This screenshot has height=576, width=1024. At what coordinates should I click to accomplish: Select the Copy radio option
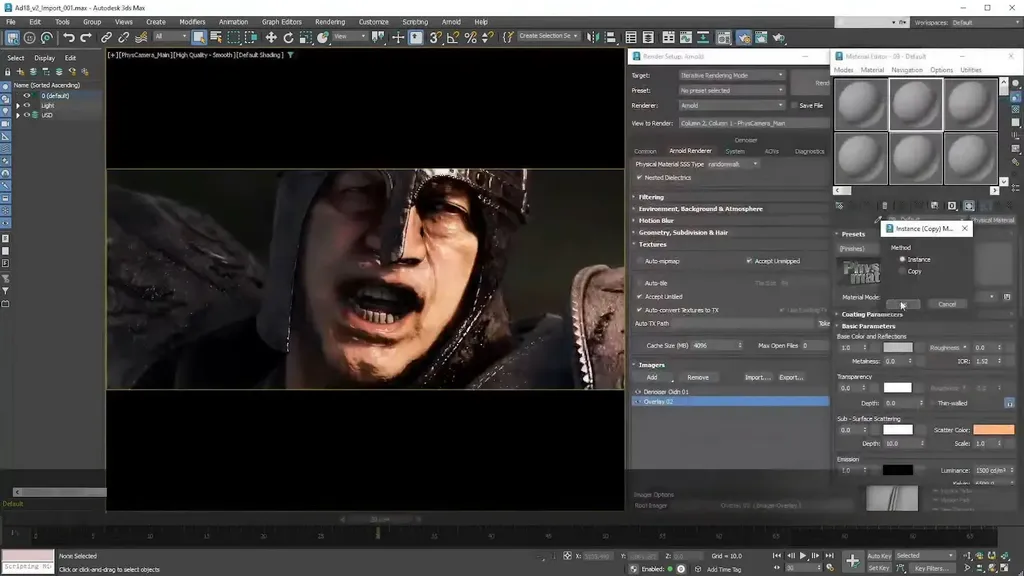903,271
